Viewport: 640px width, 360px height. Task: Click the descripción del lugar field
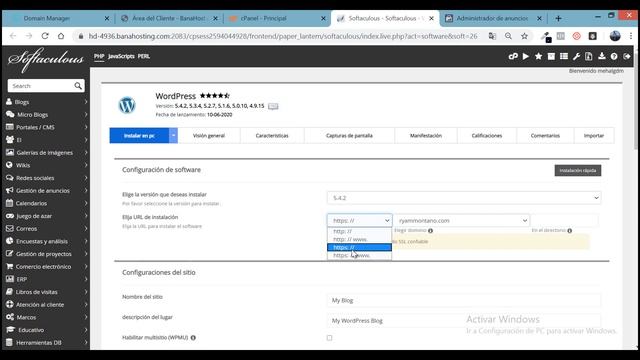pyautogui.click(x=464, y=320)
